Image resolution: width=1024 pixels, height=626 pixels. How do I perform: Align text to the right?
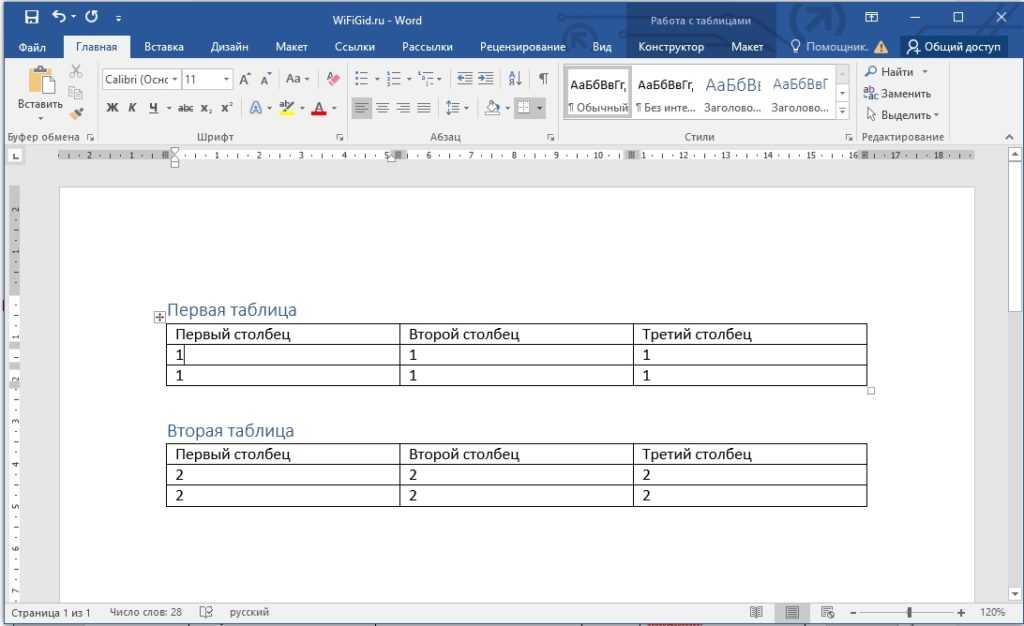(404, 108)
